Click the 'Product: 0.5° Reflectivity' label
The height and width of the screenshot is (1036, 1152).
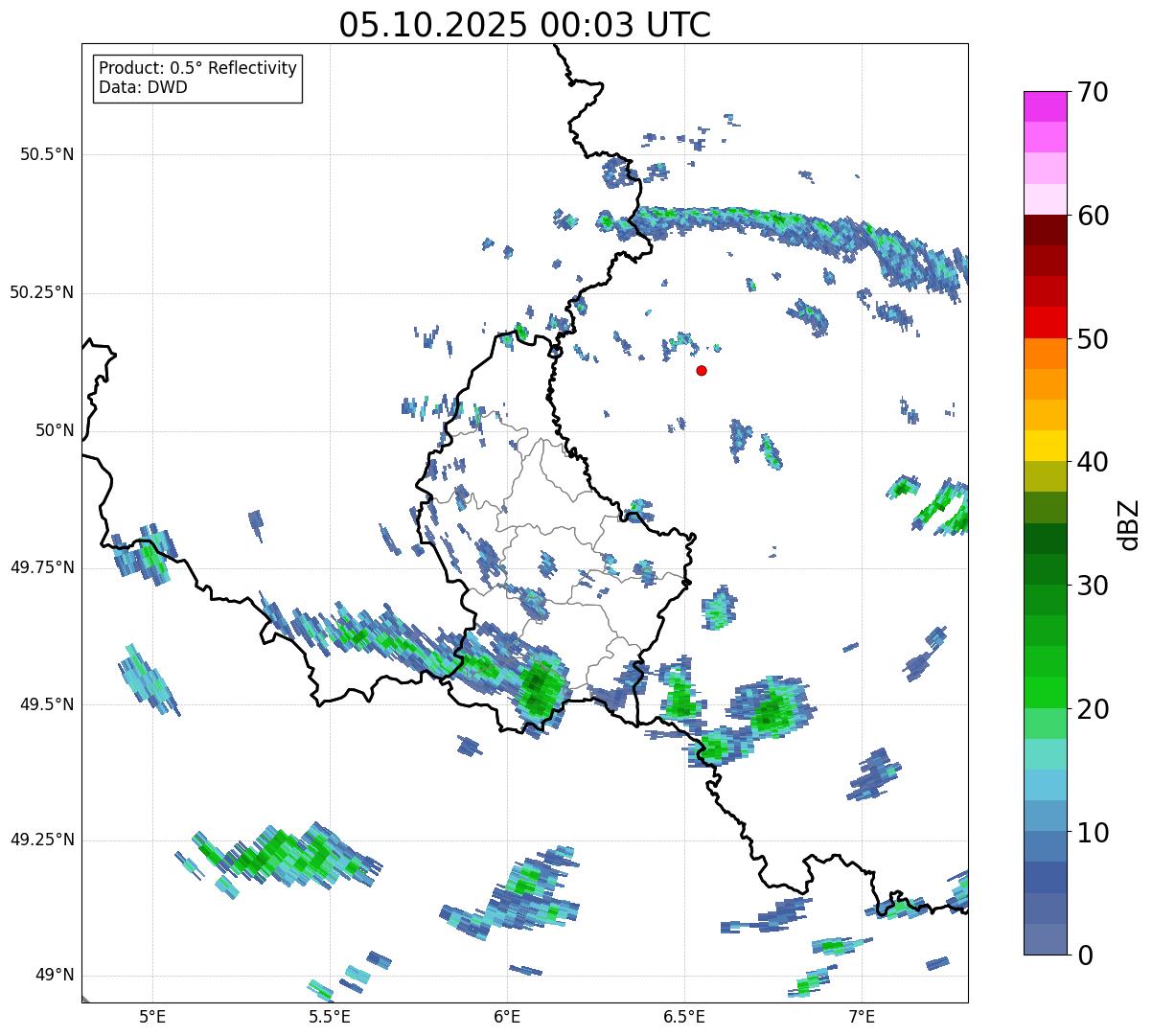[x=197, y=69]
